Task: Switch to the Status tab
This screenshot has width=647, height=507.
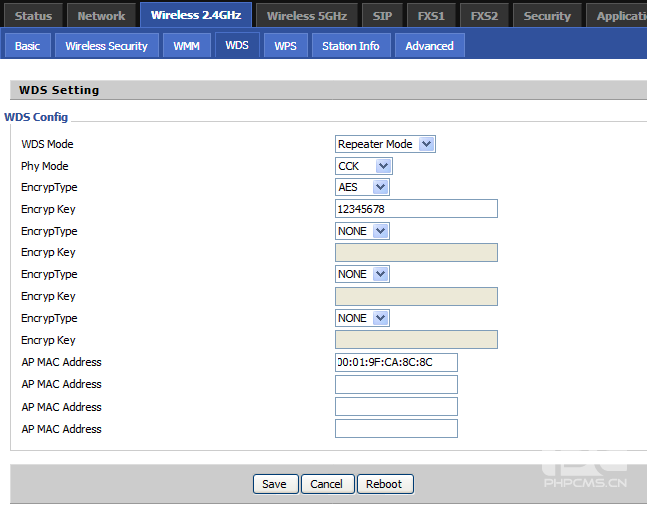Action: 33,16
